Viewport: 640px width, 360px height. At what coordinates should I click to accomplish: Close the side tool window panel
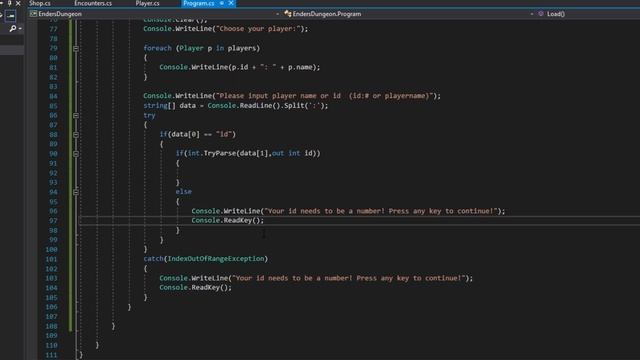pos(18,3)
